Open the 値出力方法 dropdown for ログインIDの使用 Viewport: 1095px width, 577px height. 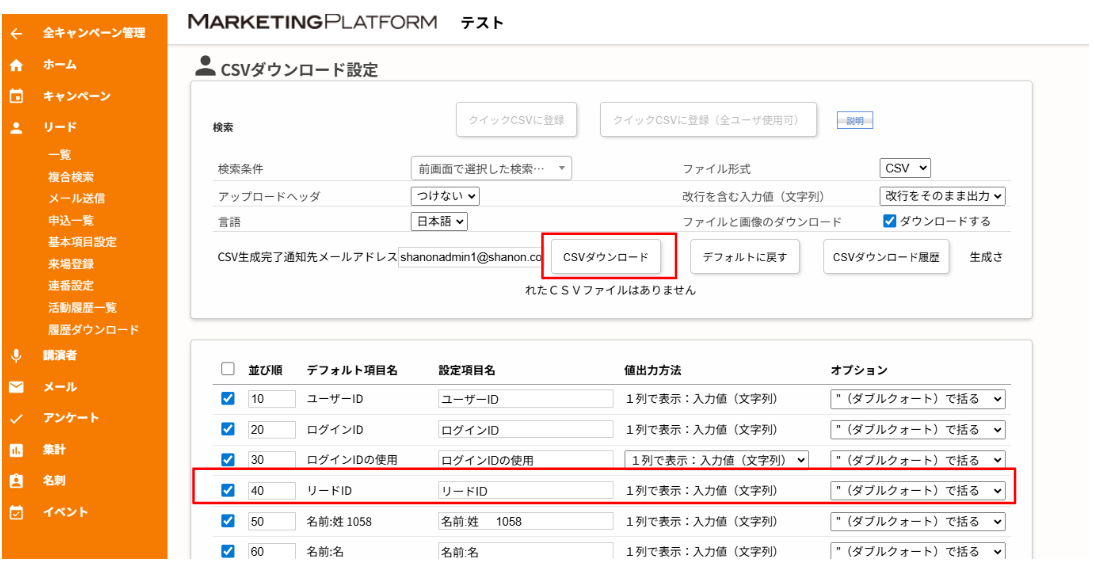click(716, 460)
